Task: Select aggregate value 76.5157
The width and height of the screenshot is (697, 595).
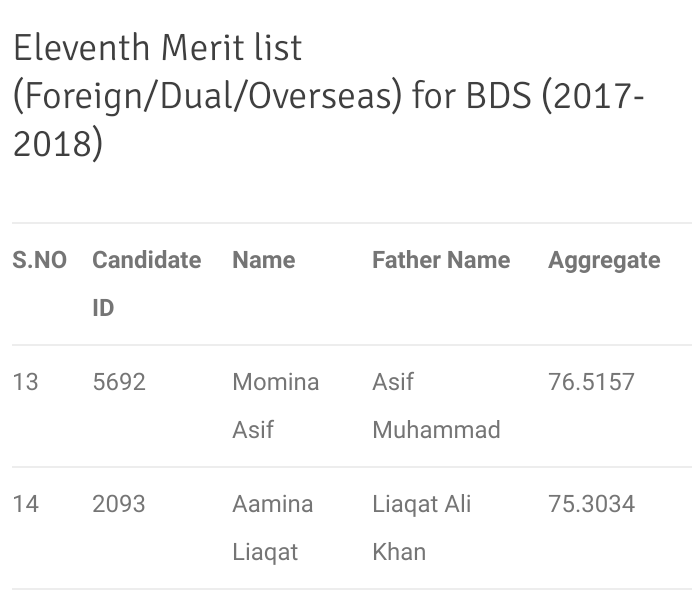Action: (591, 382)
